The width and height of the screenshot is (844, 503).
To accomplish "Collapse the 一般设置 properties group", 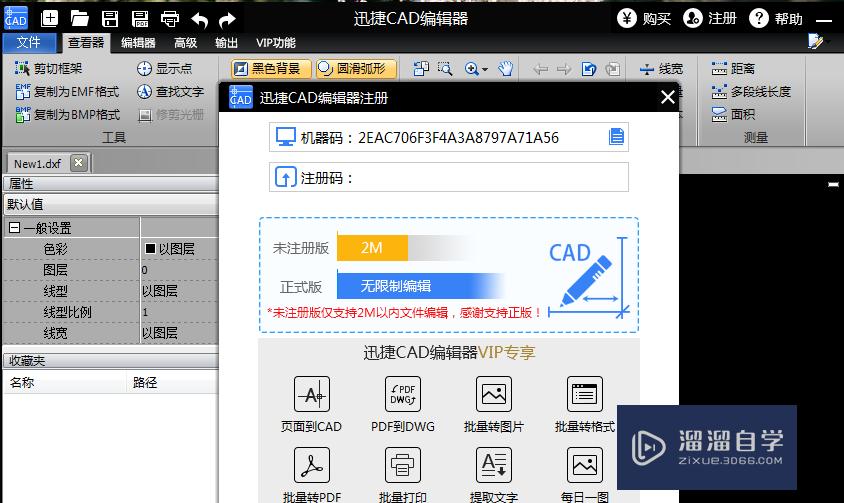I will pyautogui.click(x=15, y=228).
